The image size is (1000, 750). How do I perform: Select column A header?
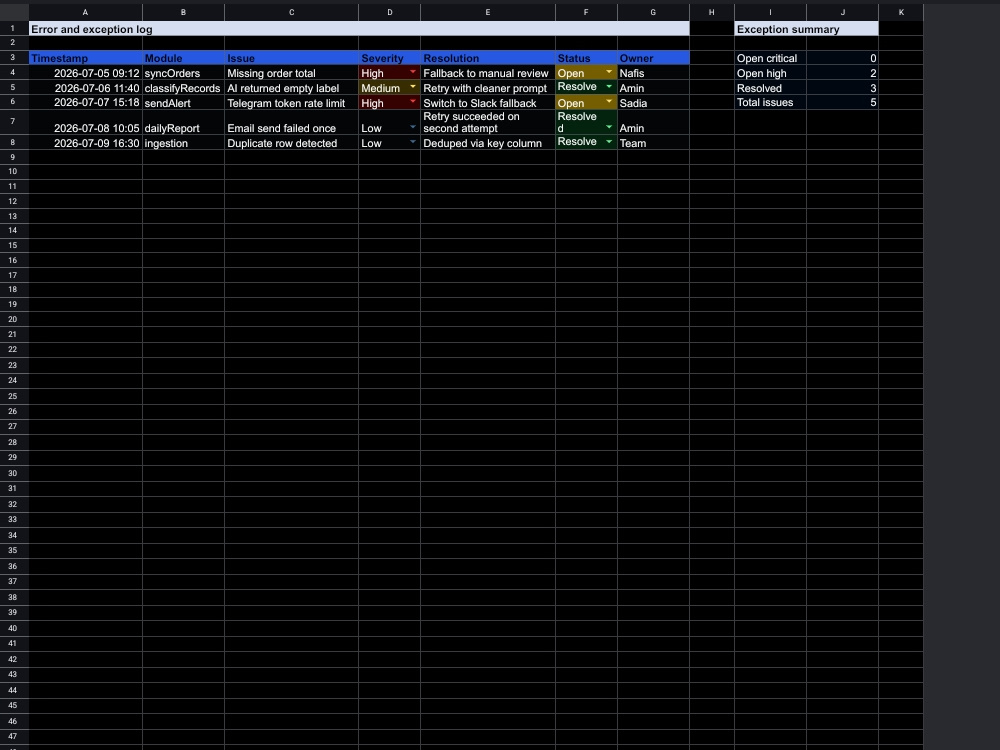pyautogui.click(x=85, y=12)
